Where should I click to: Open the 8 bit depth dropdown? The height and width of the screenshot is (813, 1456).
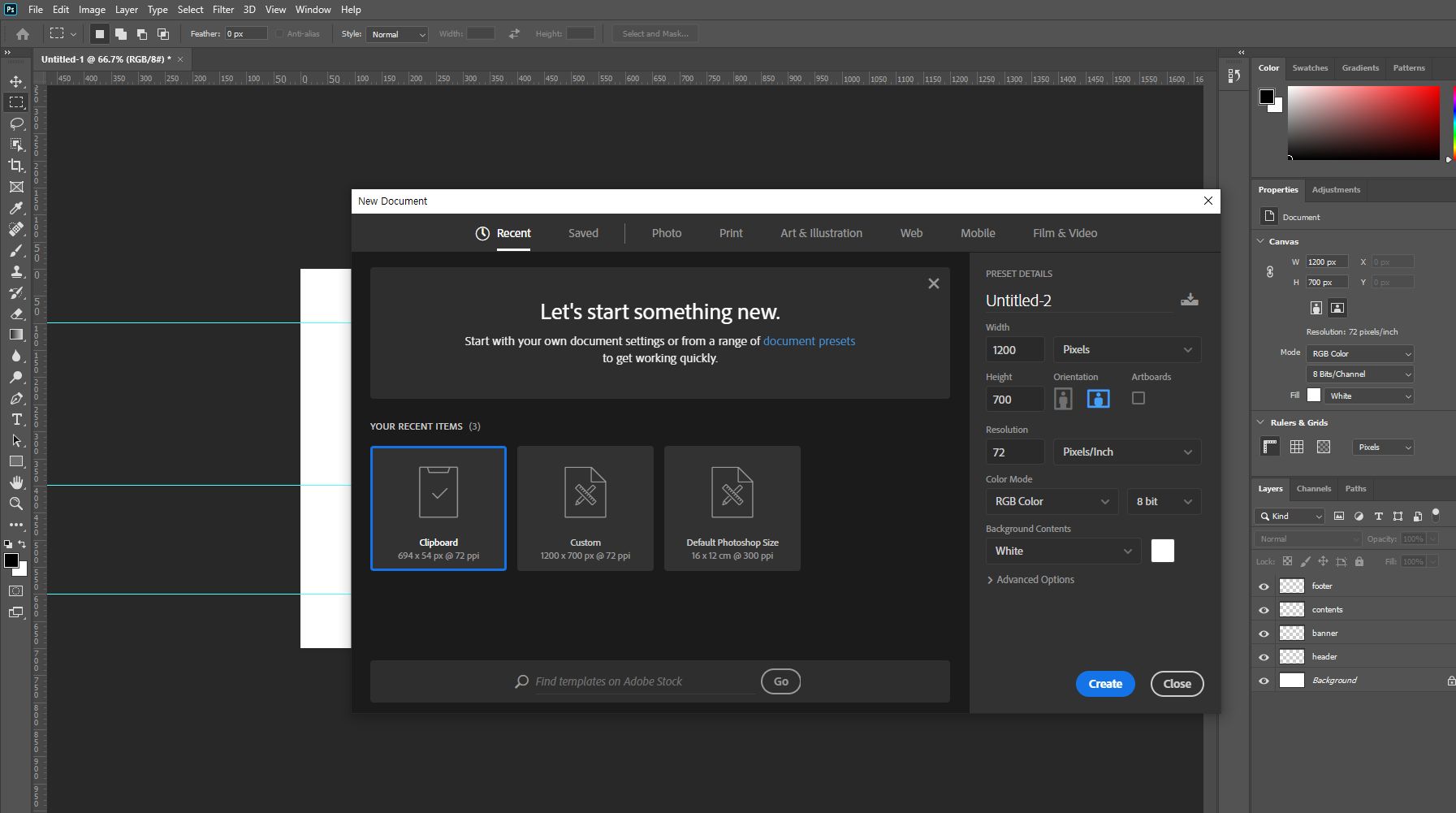(x=1164, y=502)
